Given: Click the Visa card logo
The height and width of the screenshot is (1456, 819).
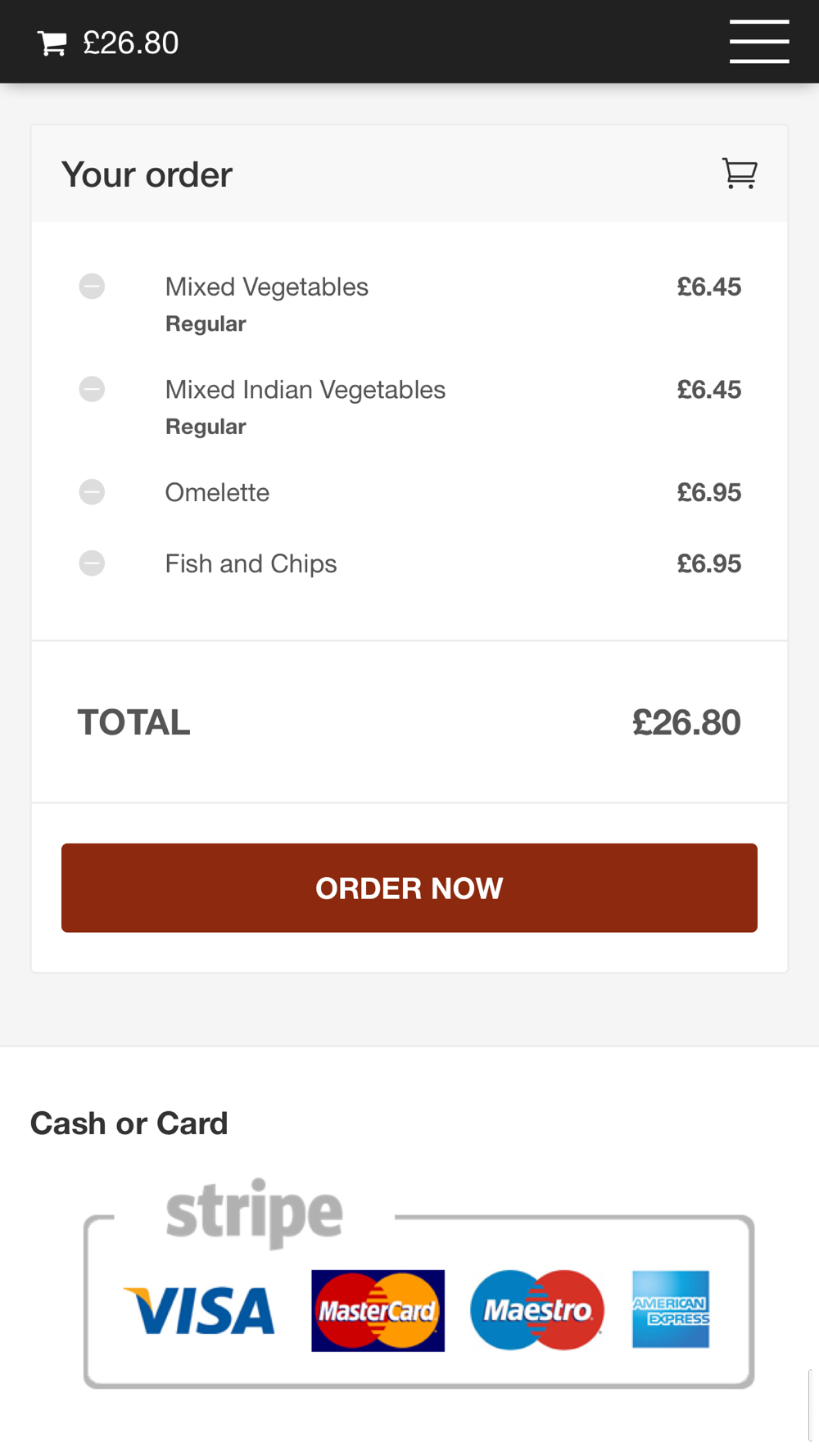Looking at the screenshot, I should (x=199, y=1311).
